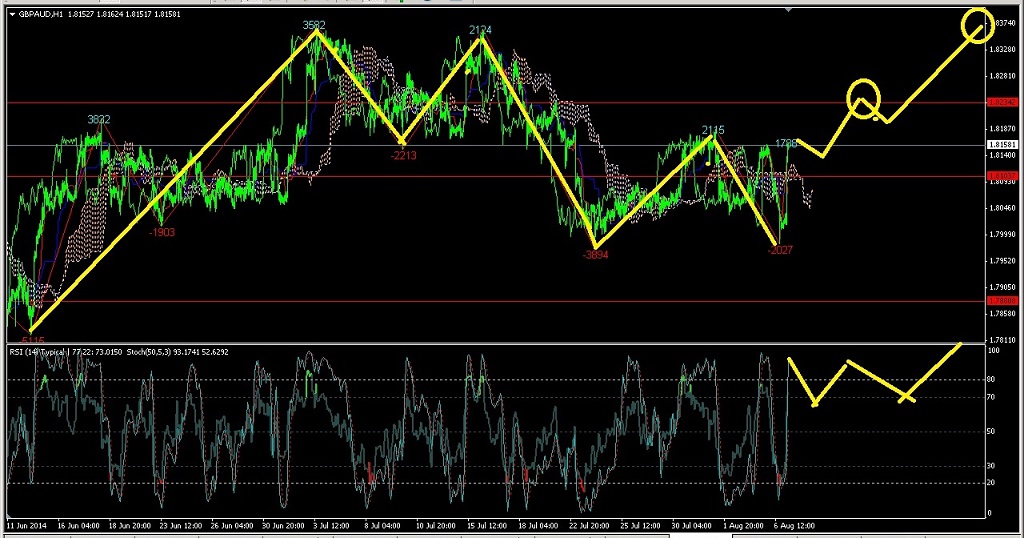This screenshot has width=1024, height=538.
Task: Select the -2027 swing low label
Action: 779,250
